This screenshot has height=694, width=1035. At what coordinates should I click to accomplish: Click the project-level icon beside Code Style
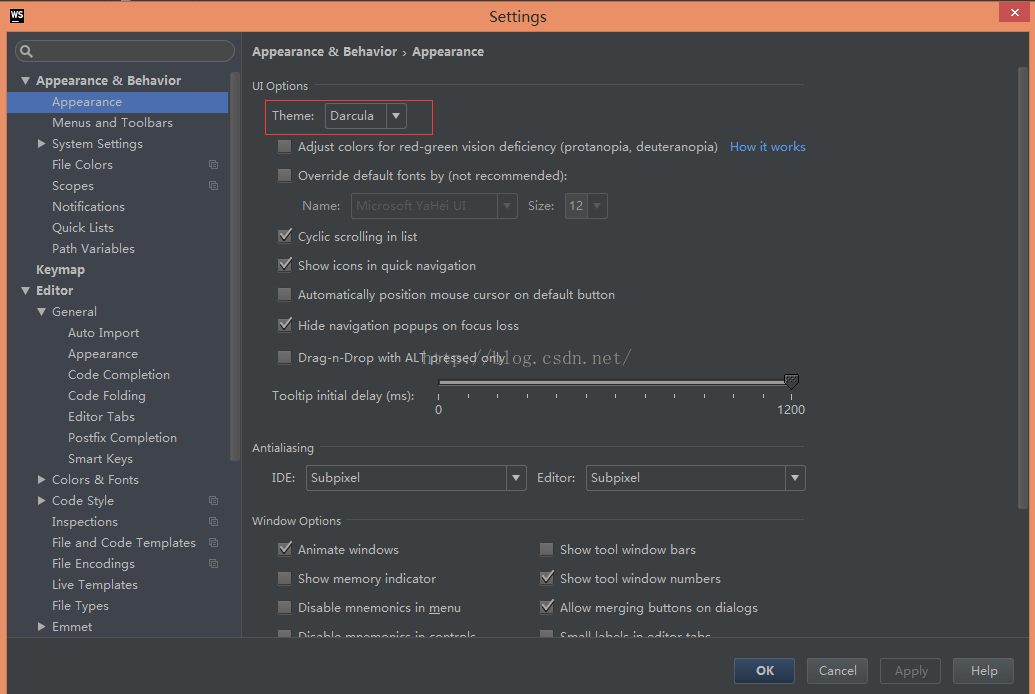click(x=213, y=501)
